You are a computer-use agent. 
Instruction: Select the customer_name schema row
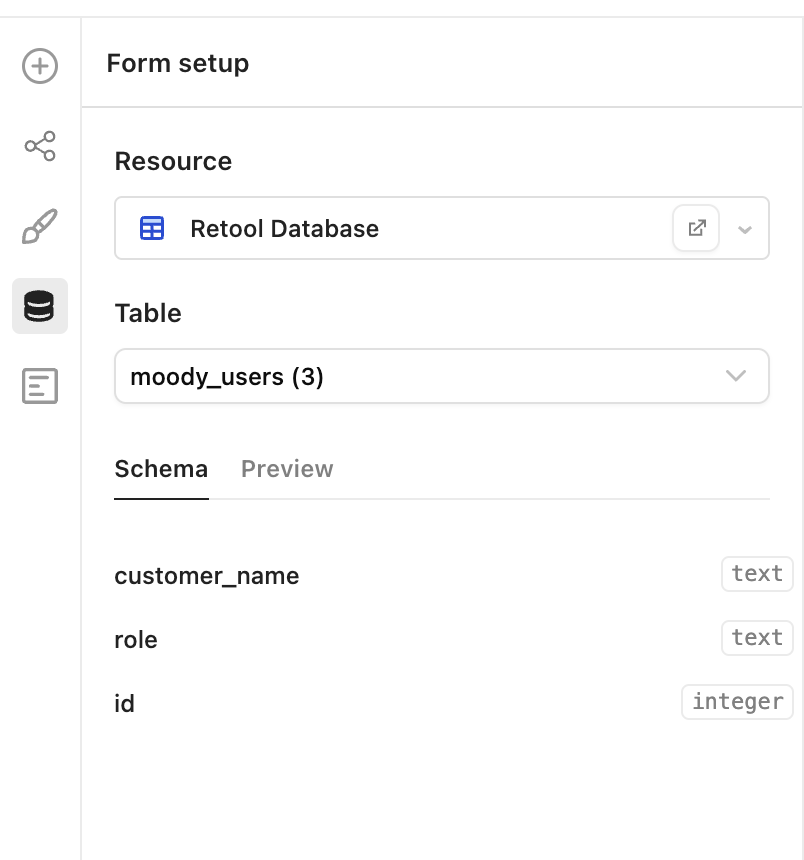coord(454,575)
